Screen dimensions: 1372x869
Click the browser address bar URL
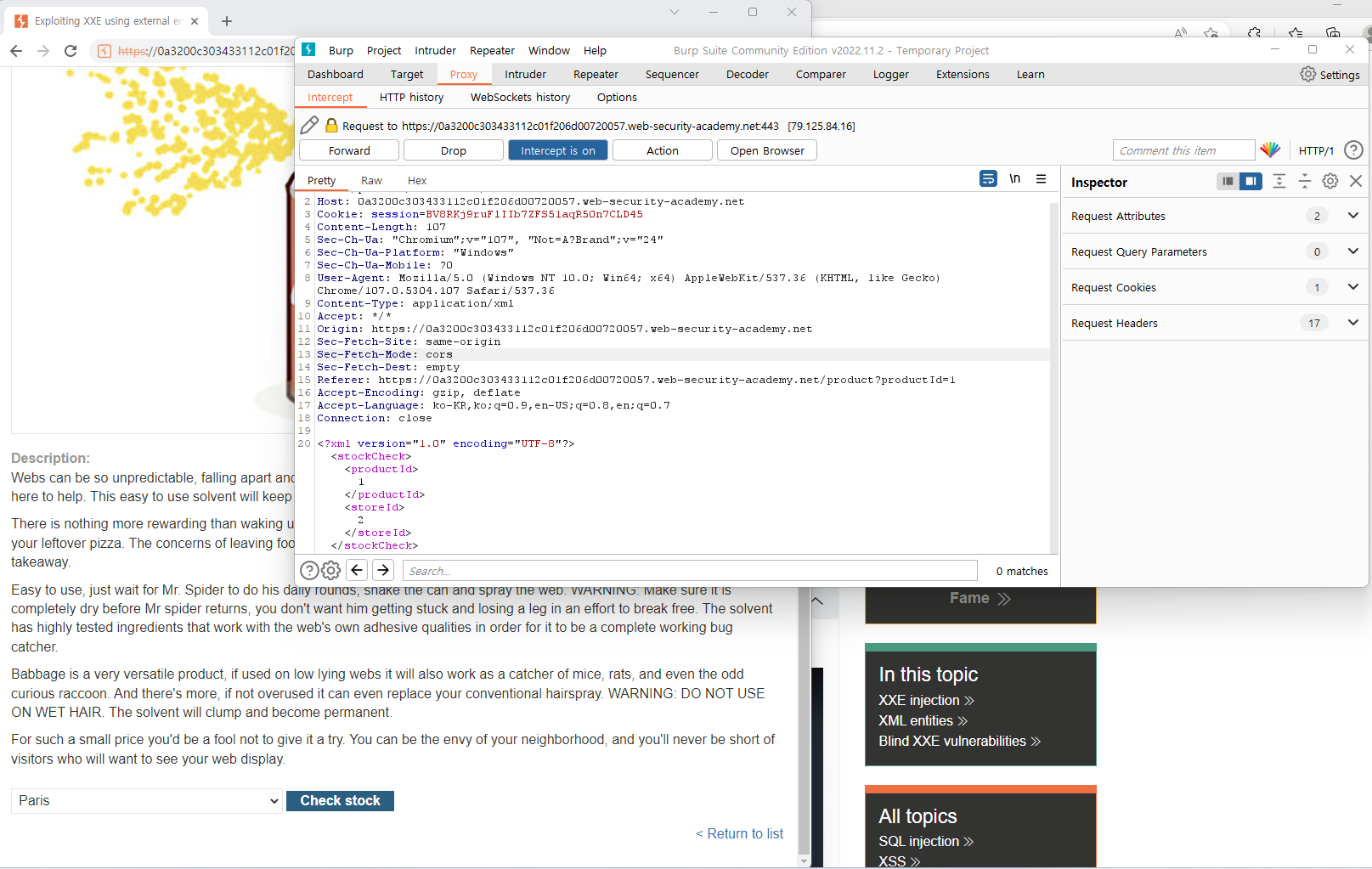[x=205, y=51]
